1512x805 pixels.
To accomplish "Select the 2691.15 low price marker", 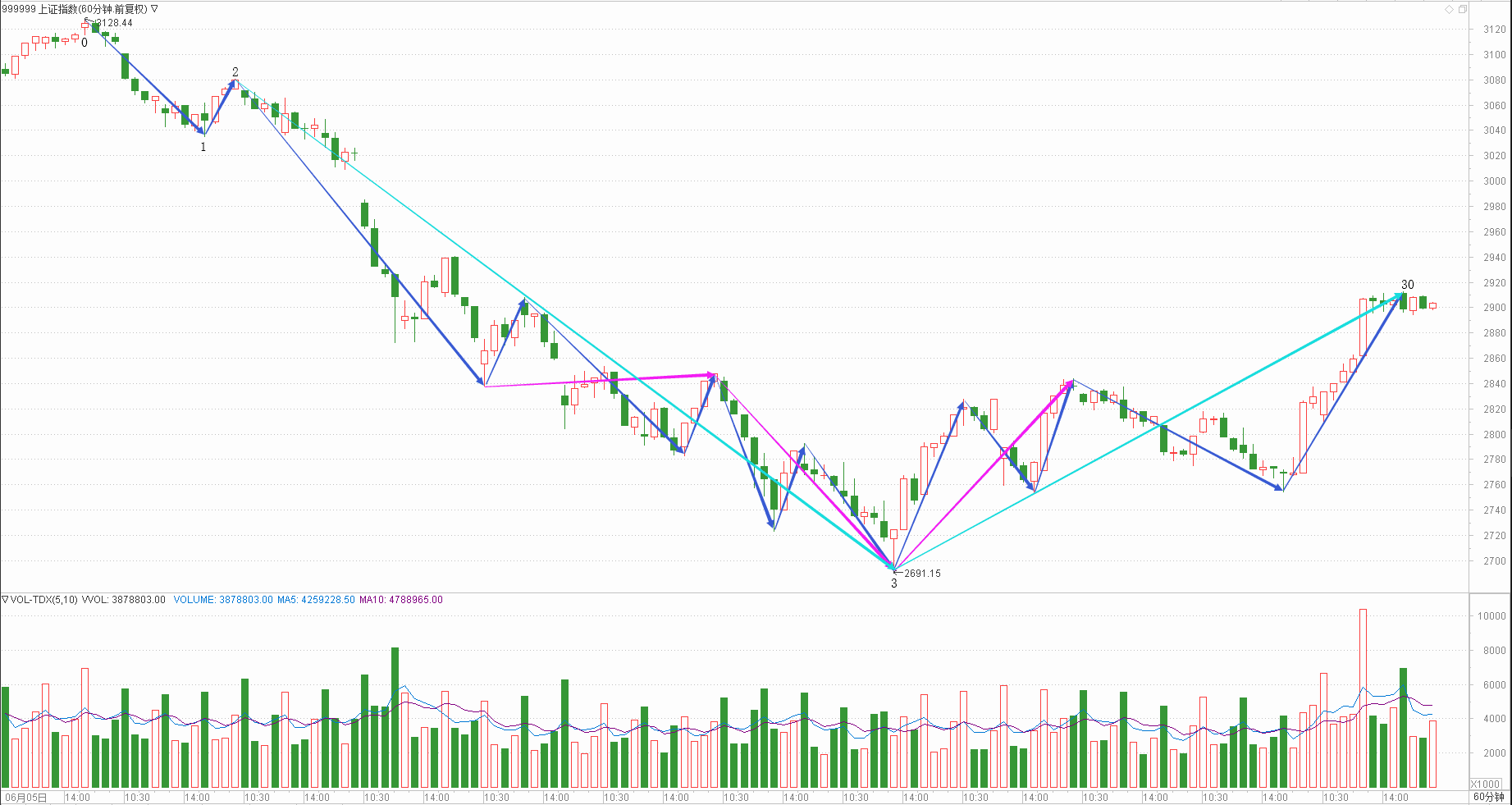I will tap(922, 574).
